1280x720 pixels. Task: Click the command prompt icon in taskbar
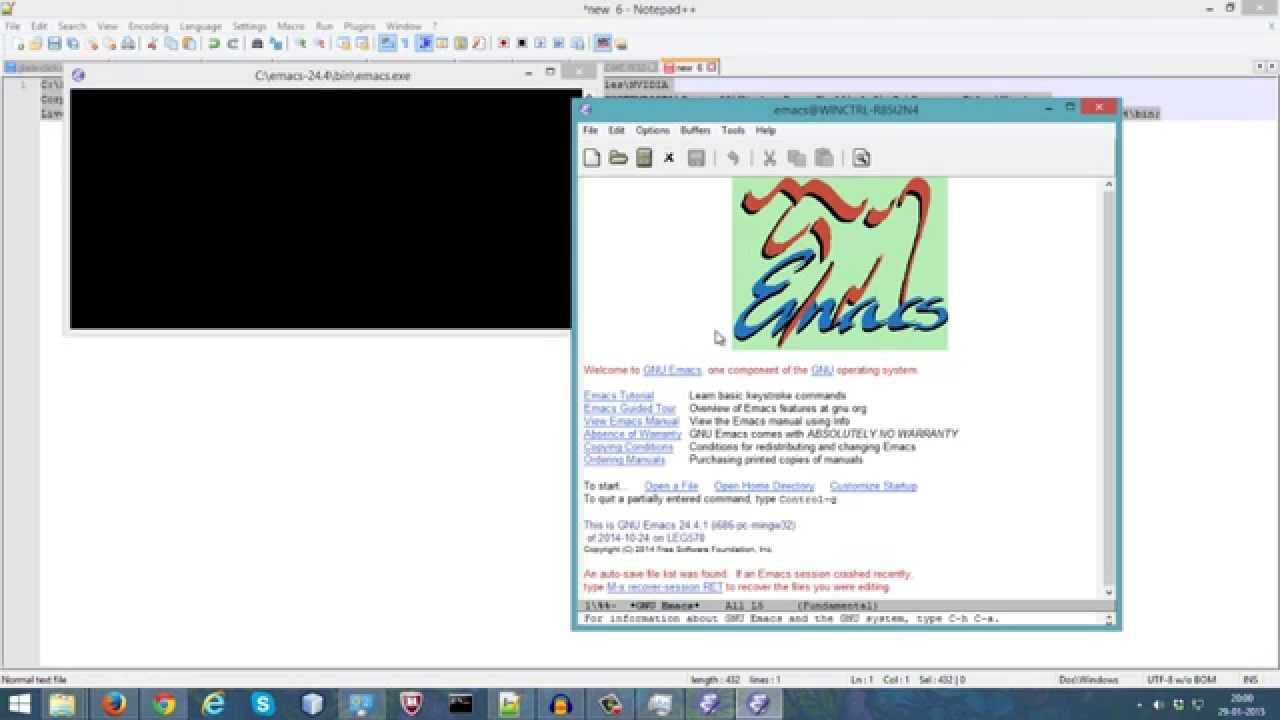tap(461, 704)
